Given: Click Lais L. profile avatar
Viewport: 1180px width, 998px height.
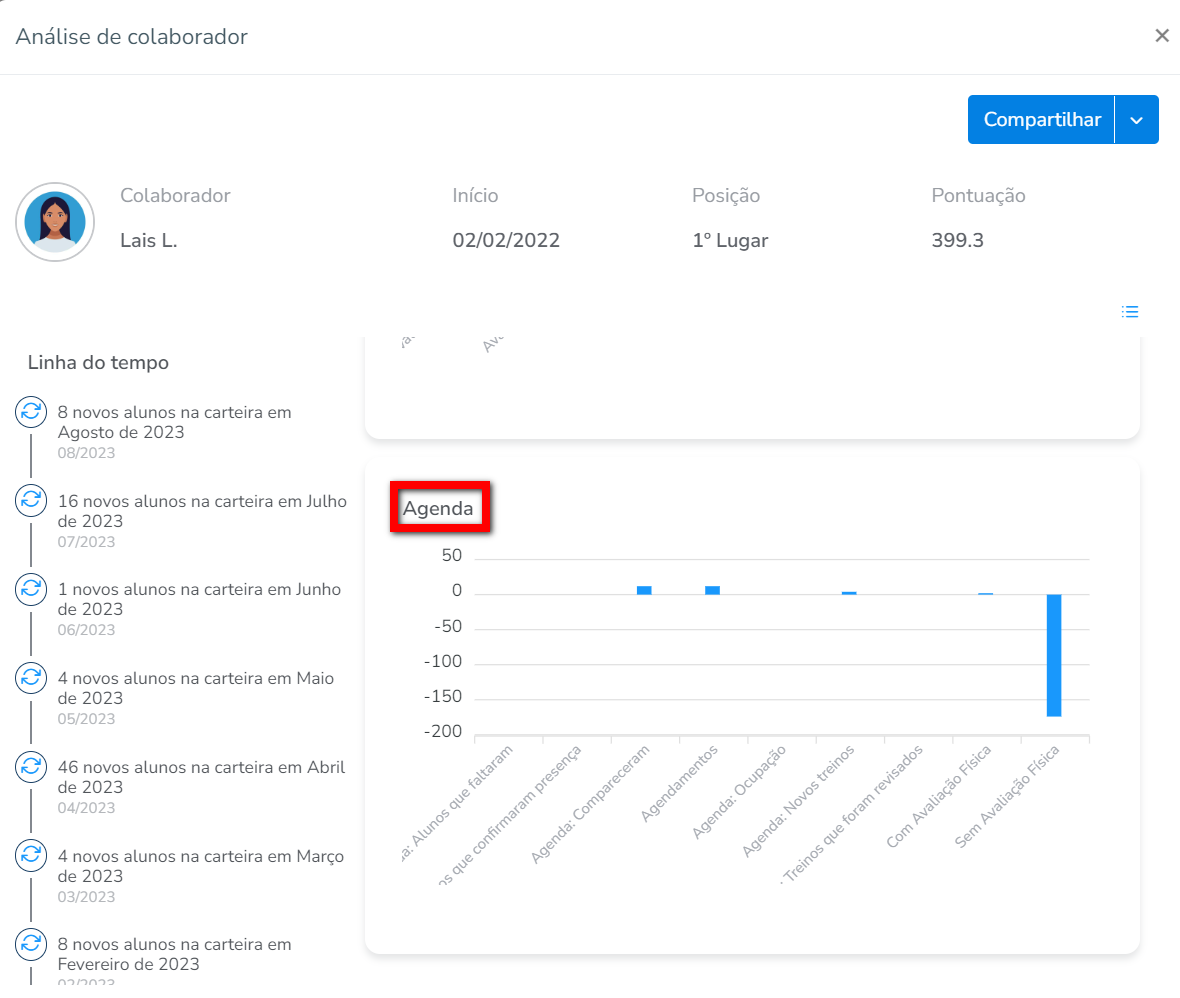Looking at the screenshot, I should [55, 222].
